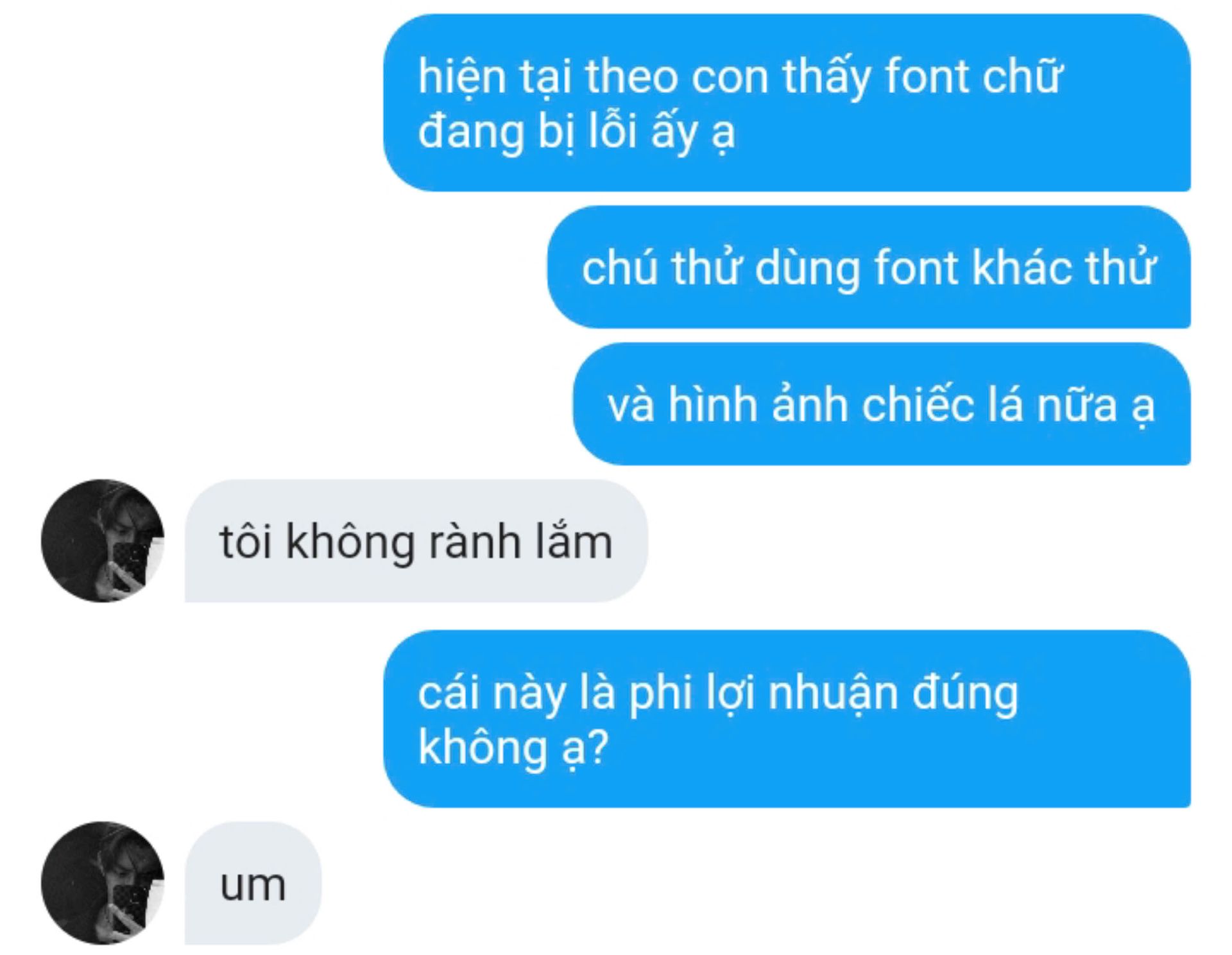Select the gray 'tôi không rành lắm' bubble

[x=416, y=540]
